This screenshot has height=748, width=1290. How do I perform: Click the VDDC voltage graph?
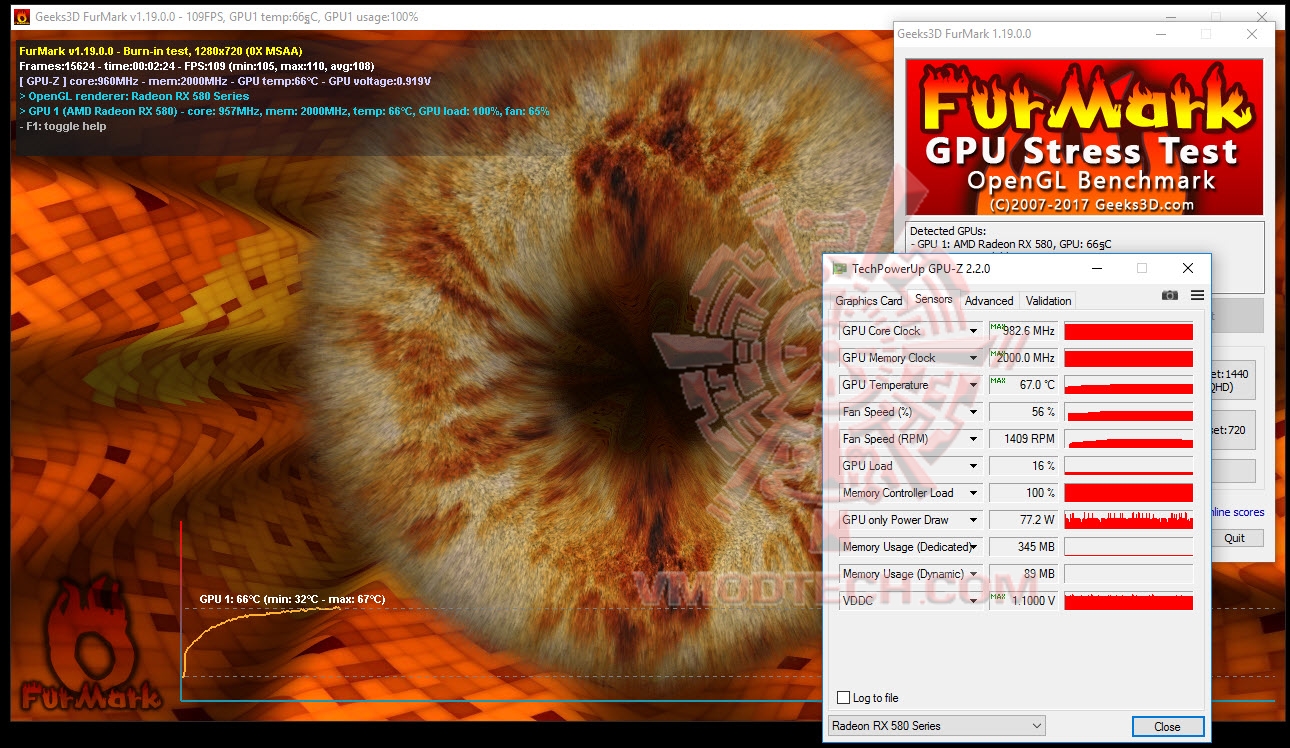(1128, 600)
